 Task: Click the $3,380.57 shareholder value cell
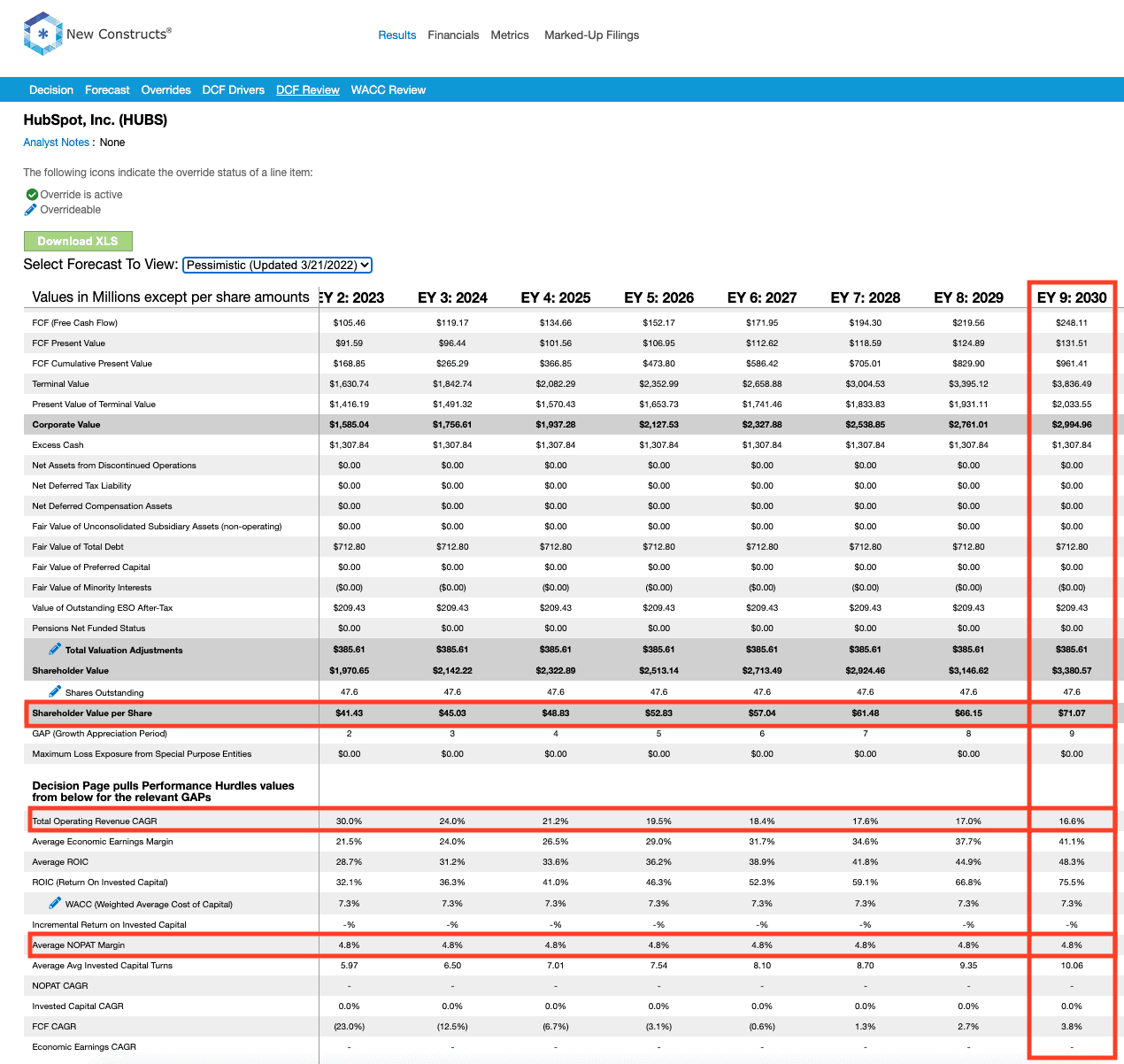coord(1072,671)
